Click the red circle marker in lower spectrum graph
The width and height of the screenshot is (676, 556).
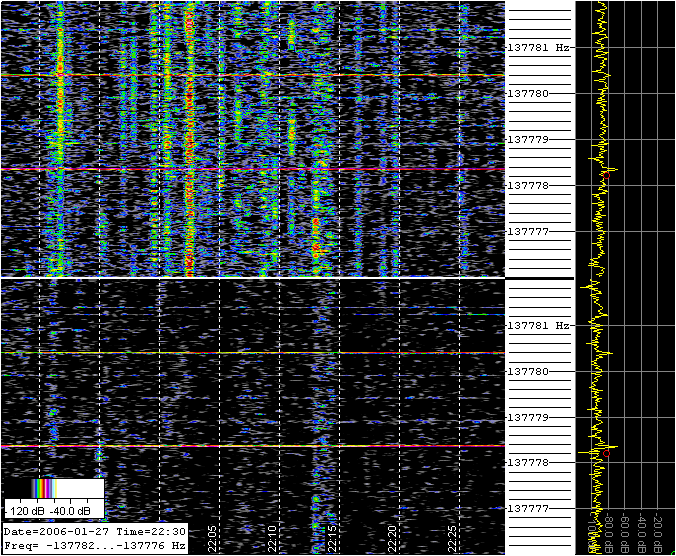tap(607, 453)
